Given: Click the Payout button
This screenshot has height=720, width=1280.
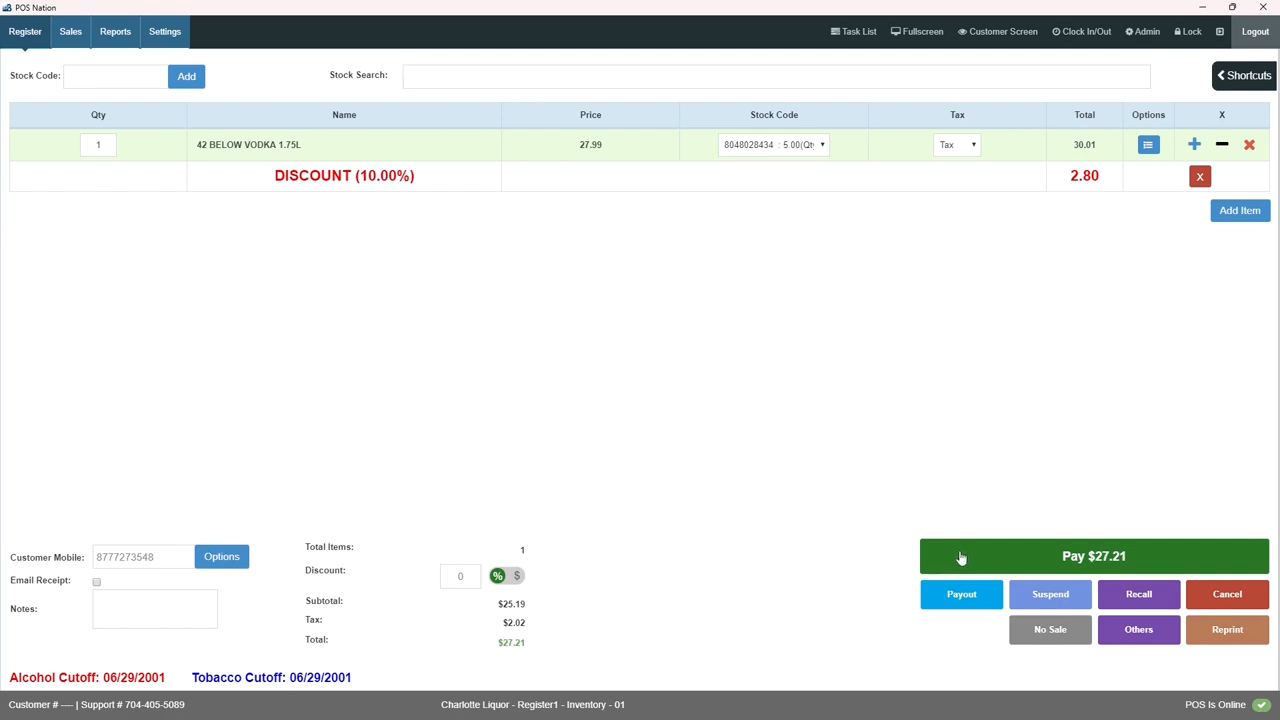Looking at the screenshot, I should (x=961, y=594).
